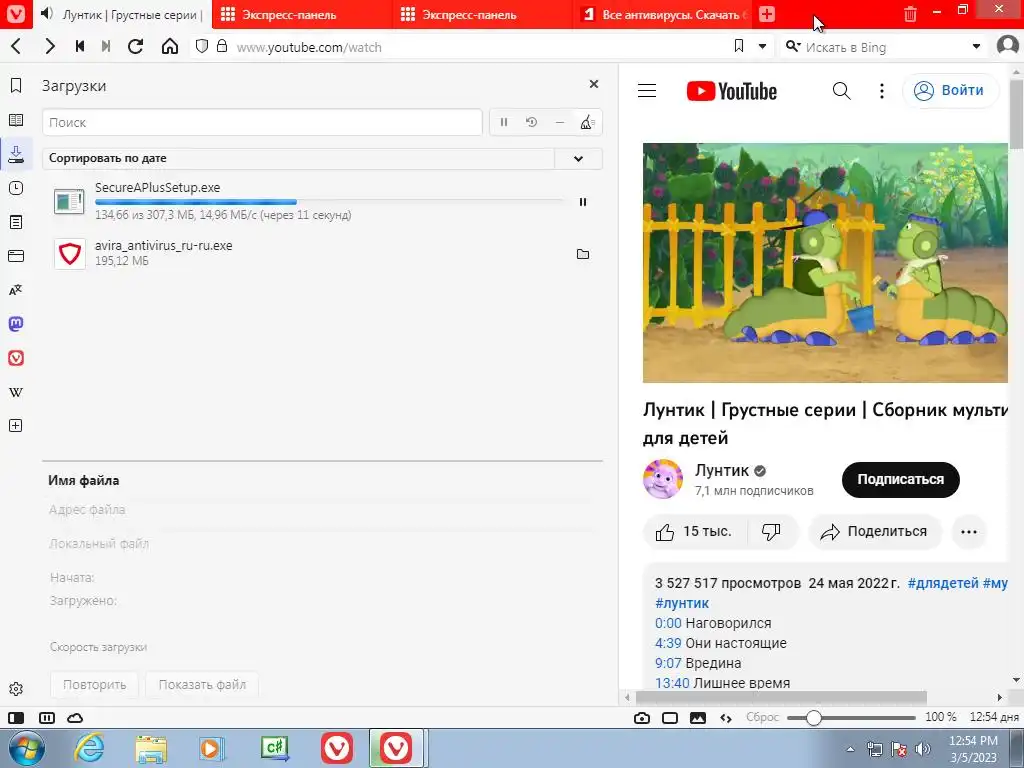The image size is (1024, 768).
Task: Like the video (15 тыс.)
Action: [x=694, y=532]
